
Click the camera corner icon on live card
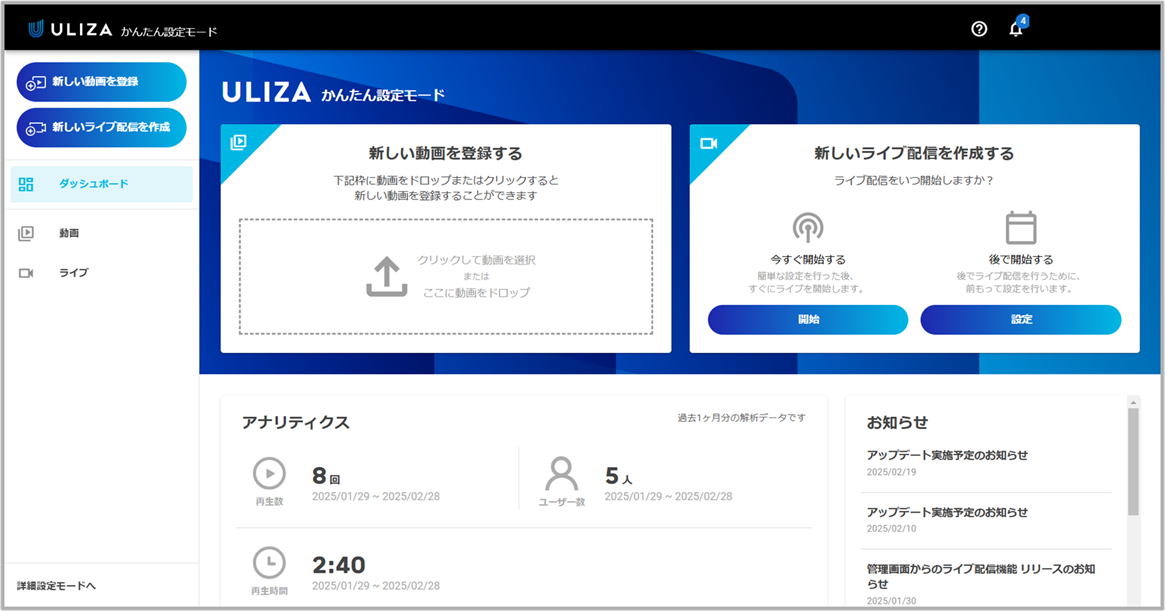click(709, 143)
